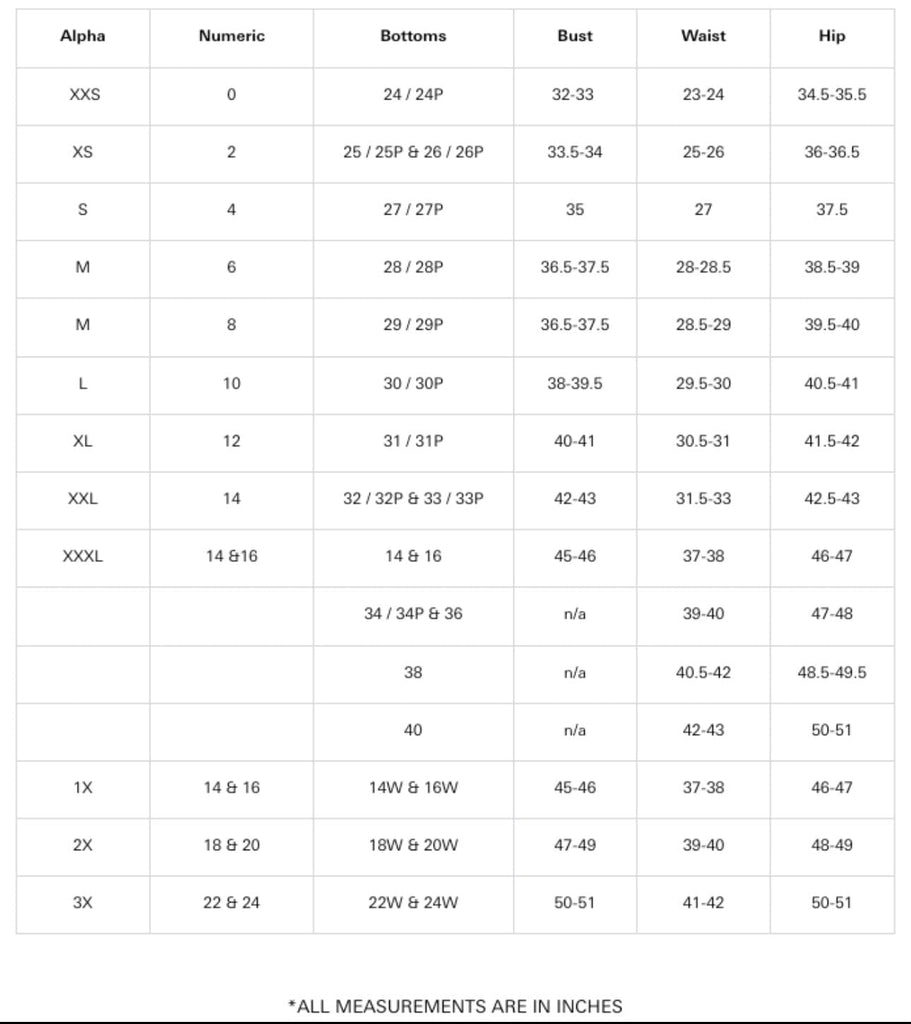This screenshot has width=911, height=1024.
Task: Select the 32 / 32P & 33 / 33P cell
Action: click(x=413, y=498)
